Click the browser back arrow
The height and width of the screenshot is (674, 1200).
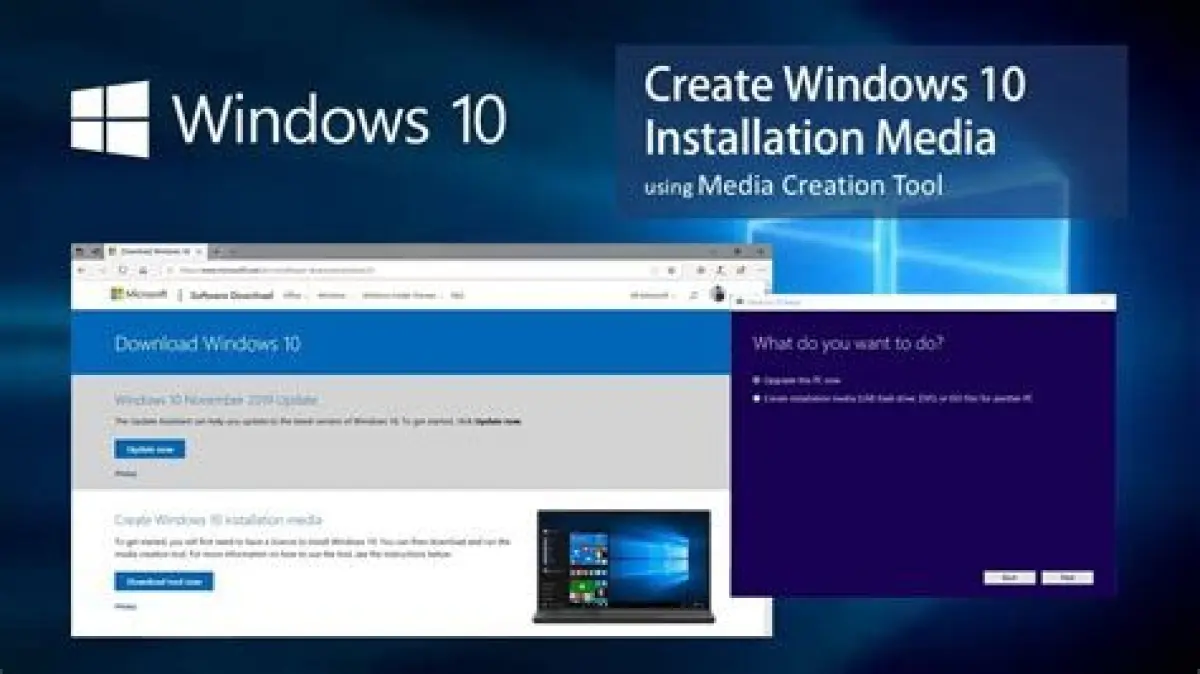point(81,271)
